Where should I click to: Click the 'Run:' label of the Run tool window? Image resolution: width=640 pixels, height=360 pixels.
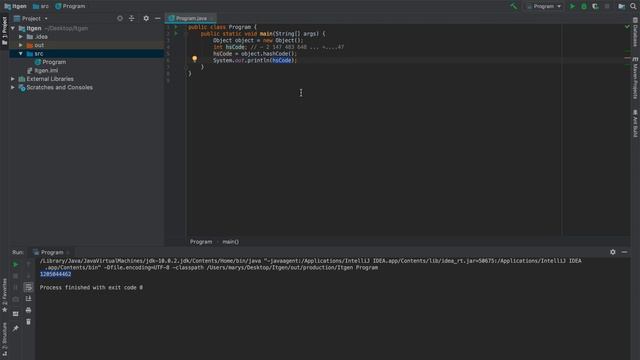click(18, 252)
